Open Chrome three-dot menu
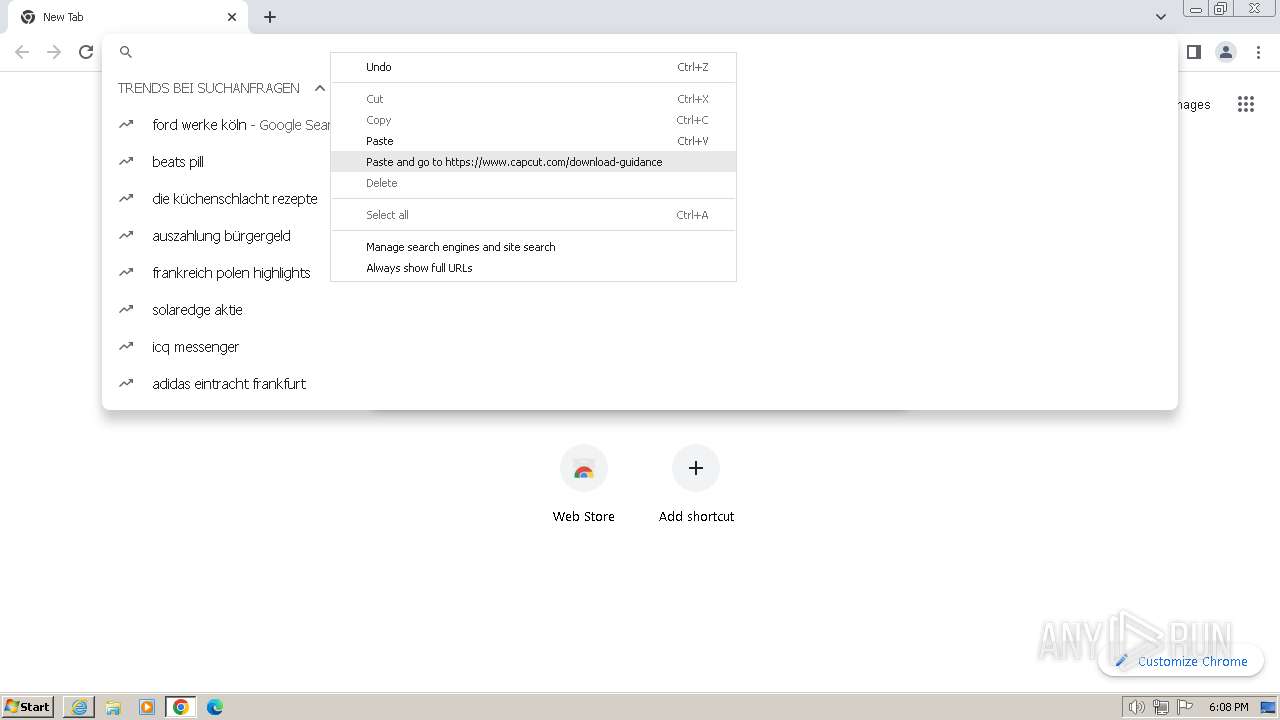 coord(1258,52)
